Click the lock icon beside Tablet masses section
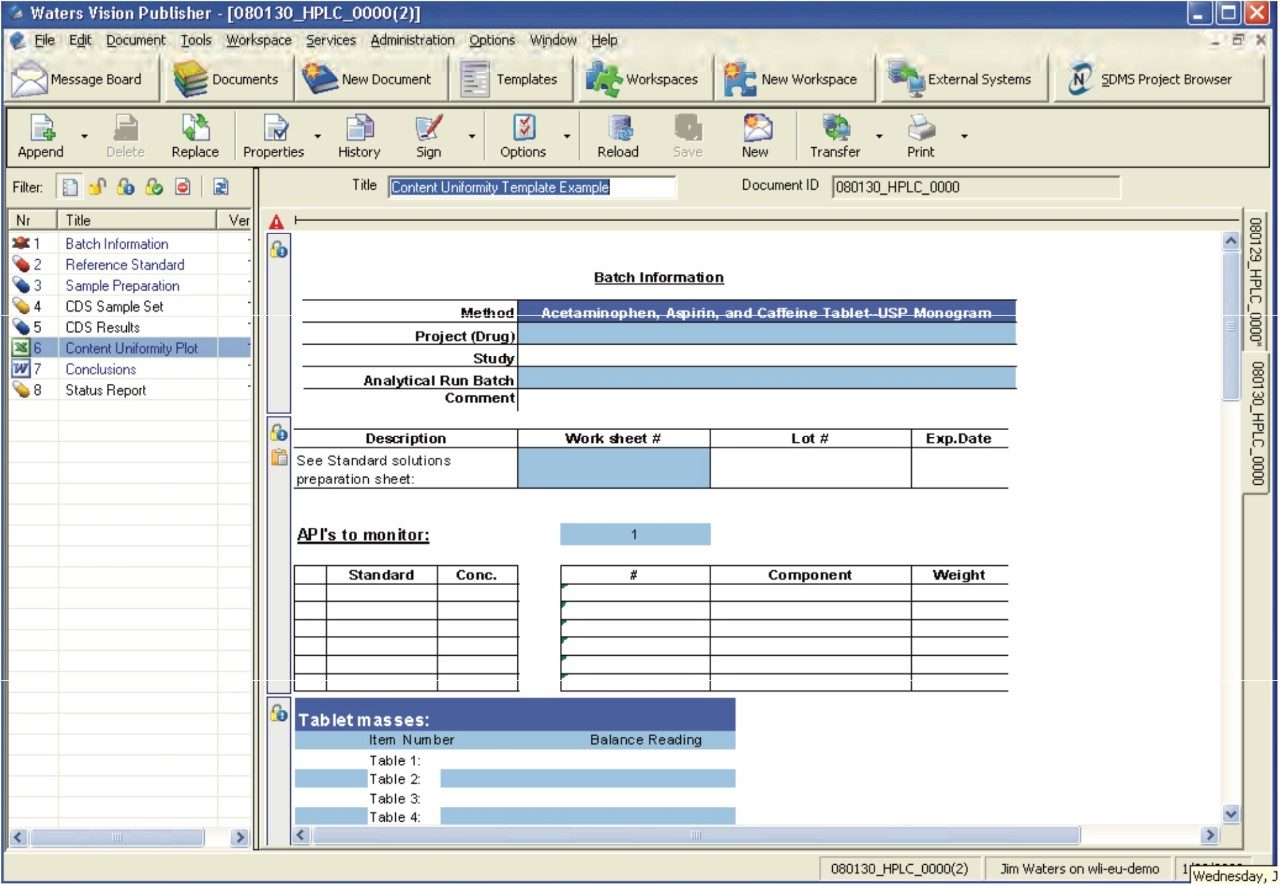This screenshot has width=1280, height=886. 279,714
